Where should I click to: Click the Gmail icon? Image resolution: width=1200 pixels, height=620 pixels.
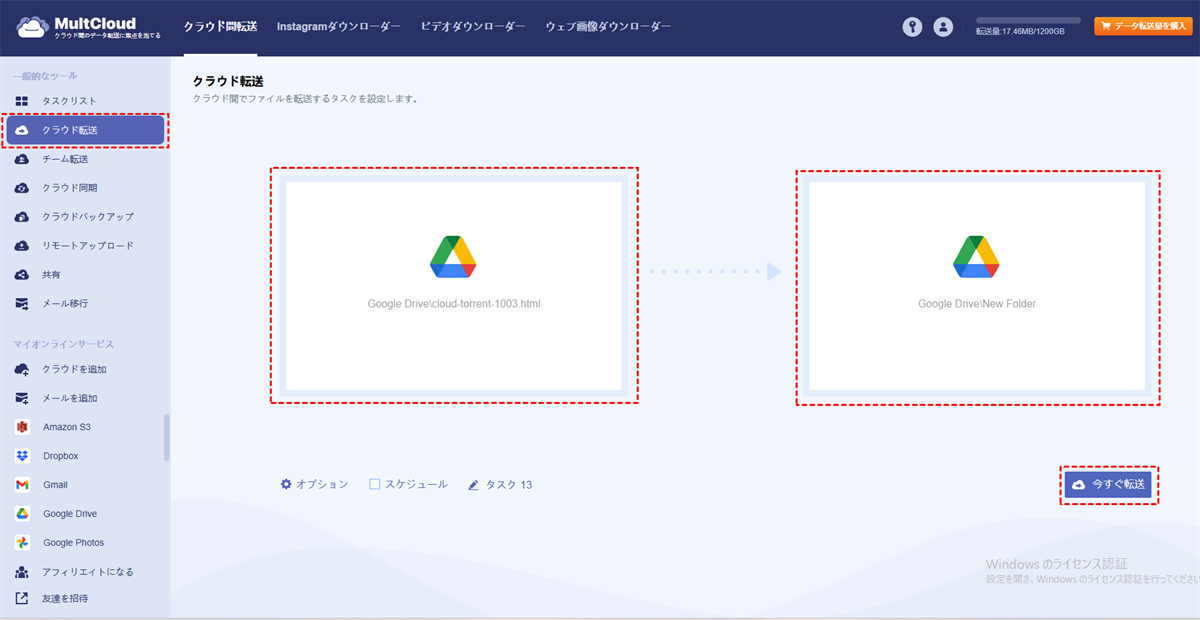[22, 485]
